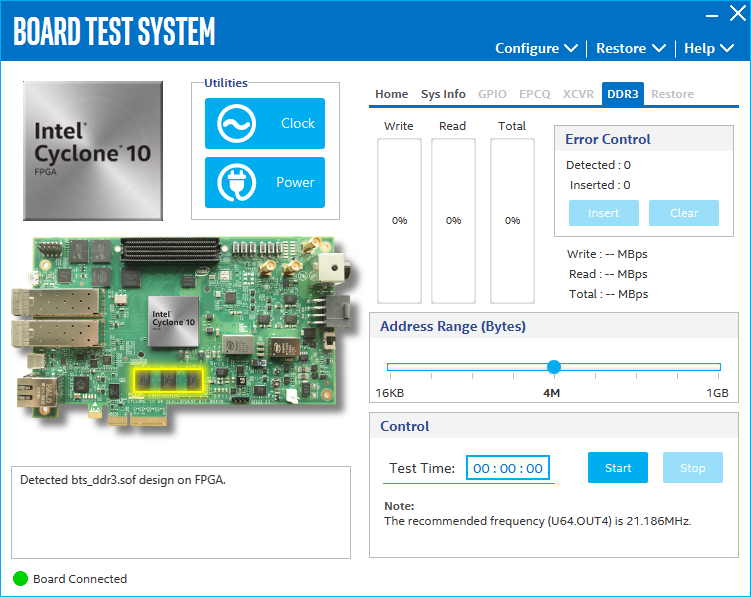
Task: Click the Intel Cyclone 10 FPGA chip logo
Action: point(93,150)
